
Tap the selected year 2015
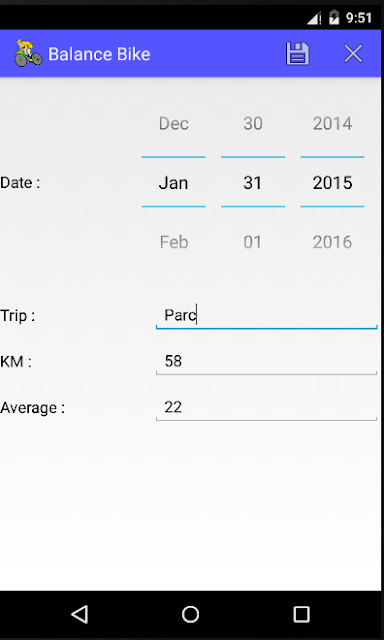(332, 183)
